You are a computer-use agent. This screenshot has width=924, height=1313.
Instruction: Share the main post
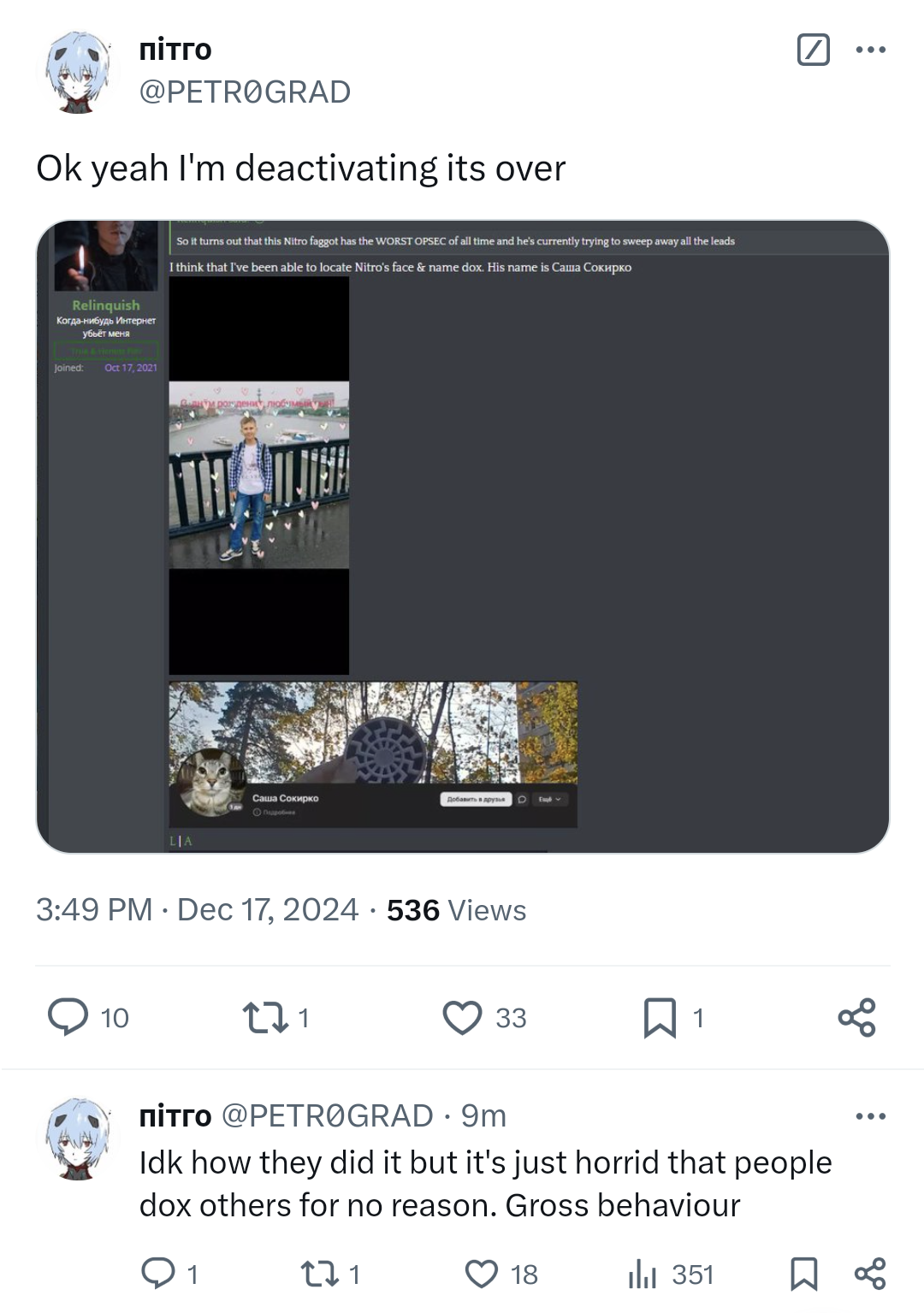point(856,1017)
